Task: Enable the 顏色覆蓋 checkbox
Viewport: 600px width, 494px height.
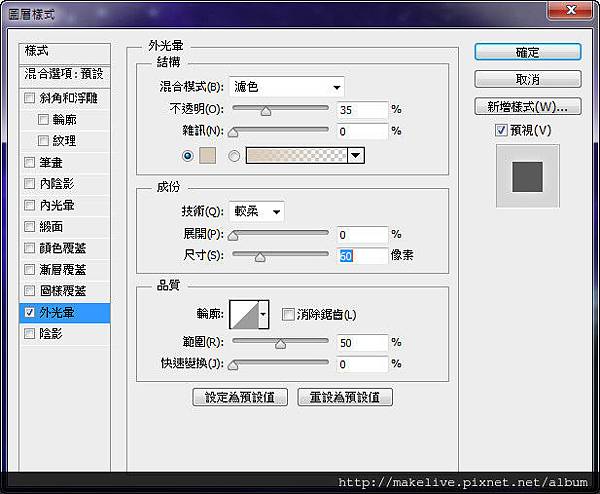Action: 29,248
